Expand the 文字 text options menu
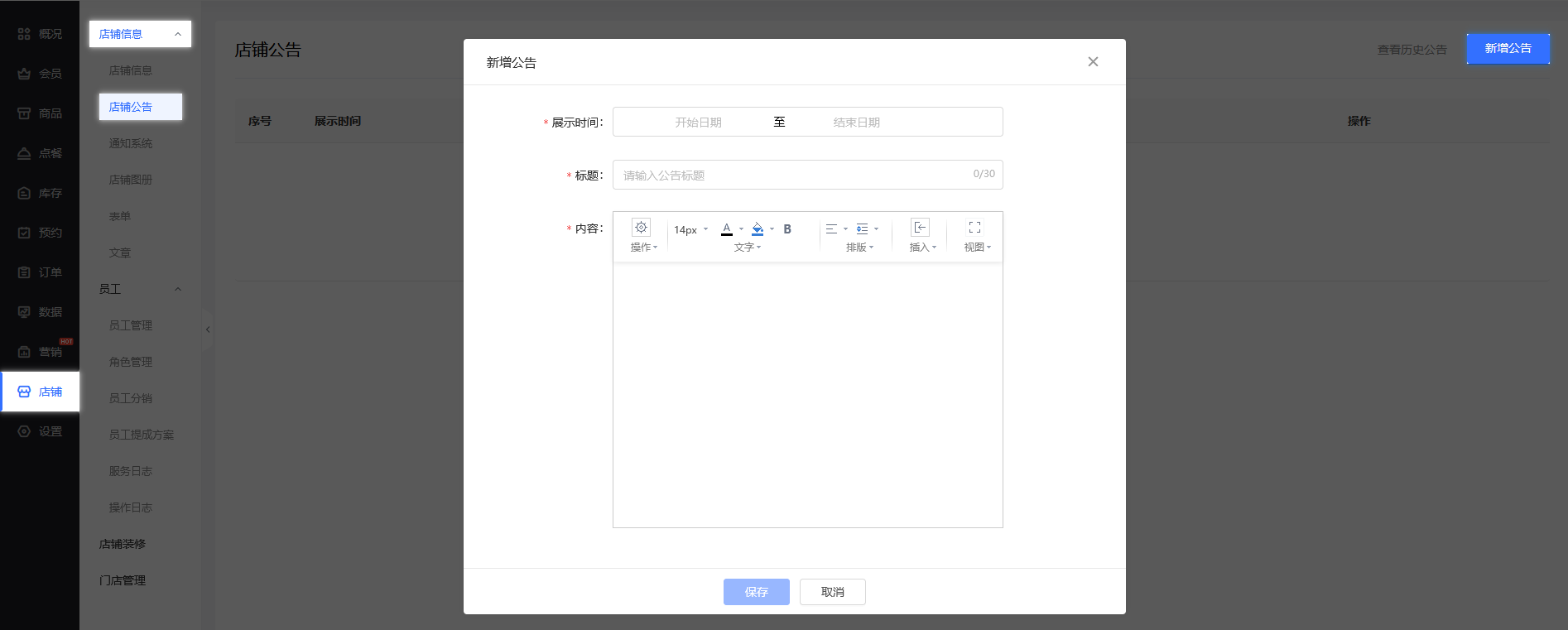 tap(747, 248)
